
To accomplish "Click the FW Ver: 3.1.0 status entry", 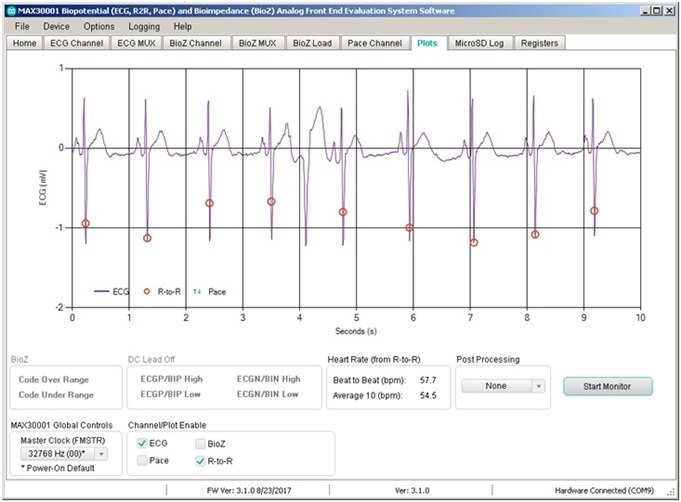I will pyautogui.click(x=249, y=491).
